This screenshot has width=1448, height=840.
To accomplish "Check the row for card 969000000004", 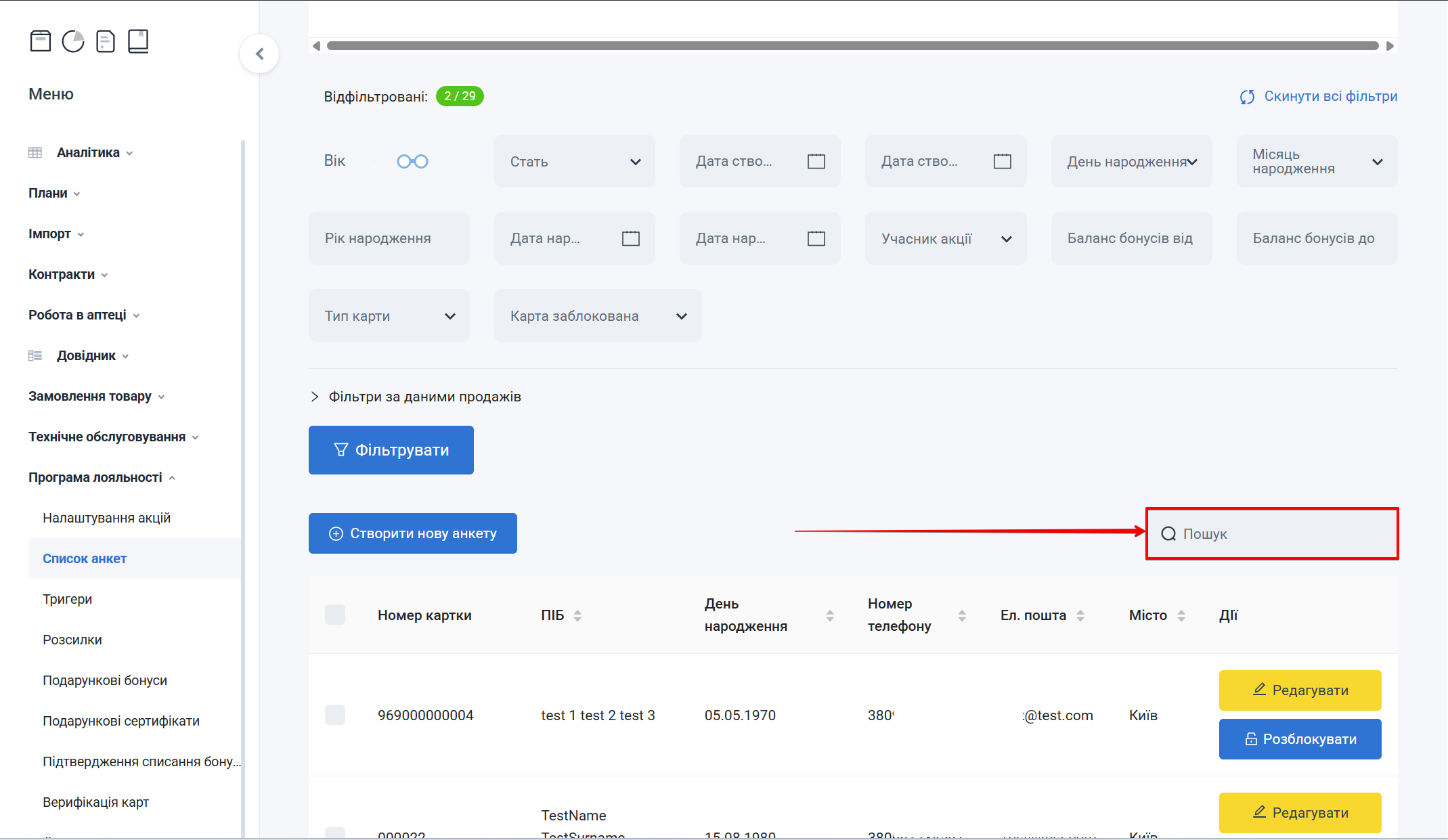I will (335, 715).
